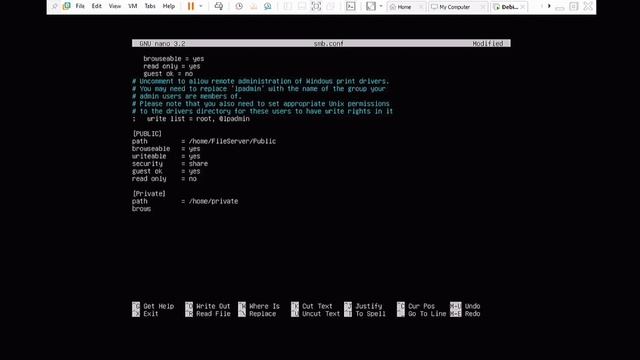Expand the stretch display dropdown arrow
Screen dimensions: 640x360
381,6
